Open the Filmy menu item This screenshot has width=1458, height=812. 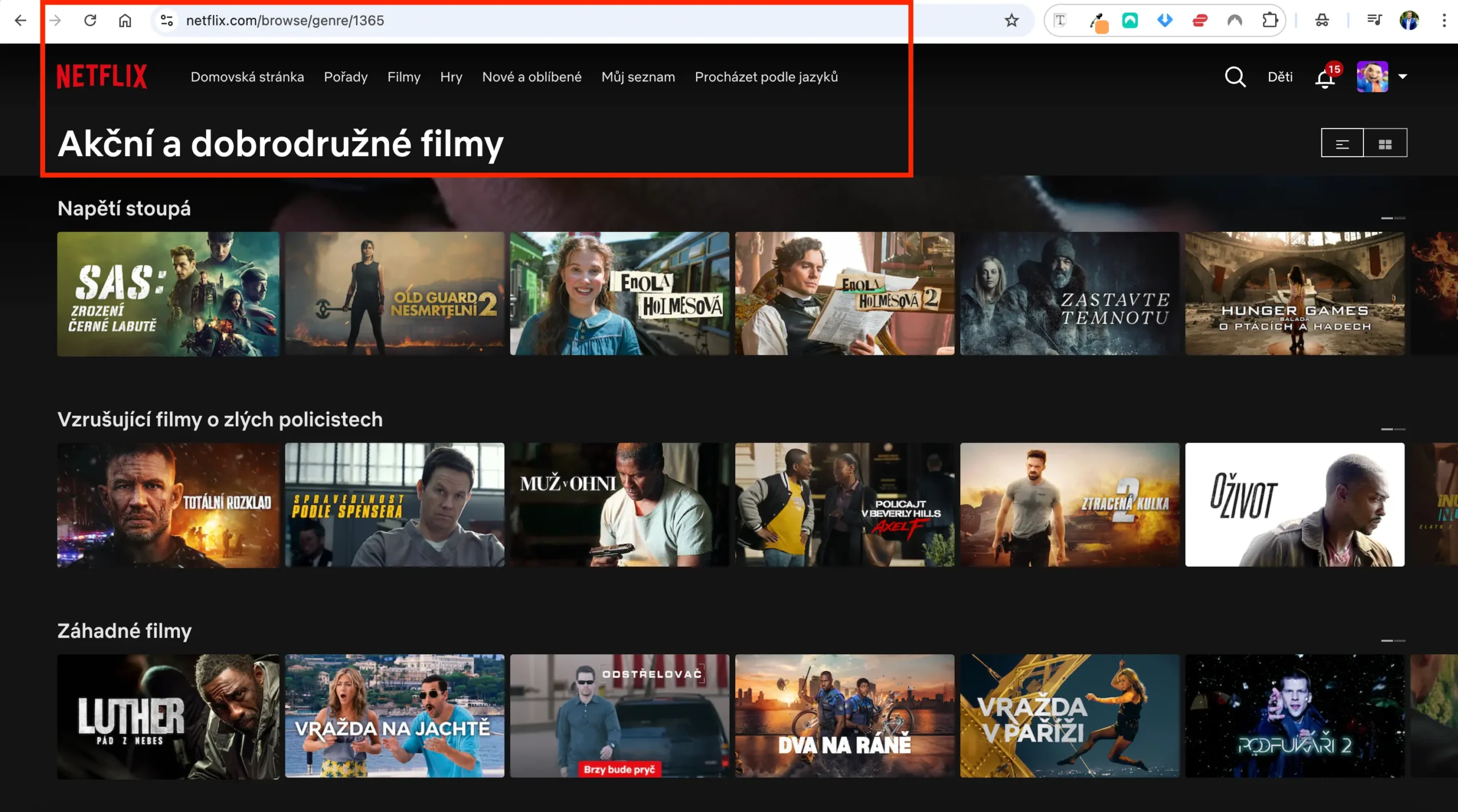(x=404, y=77)
